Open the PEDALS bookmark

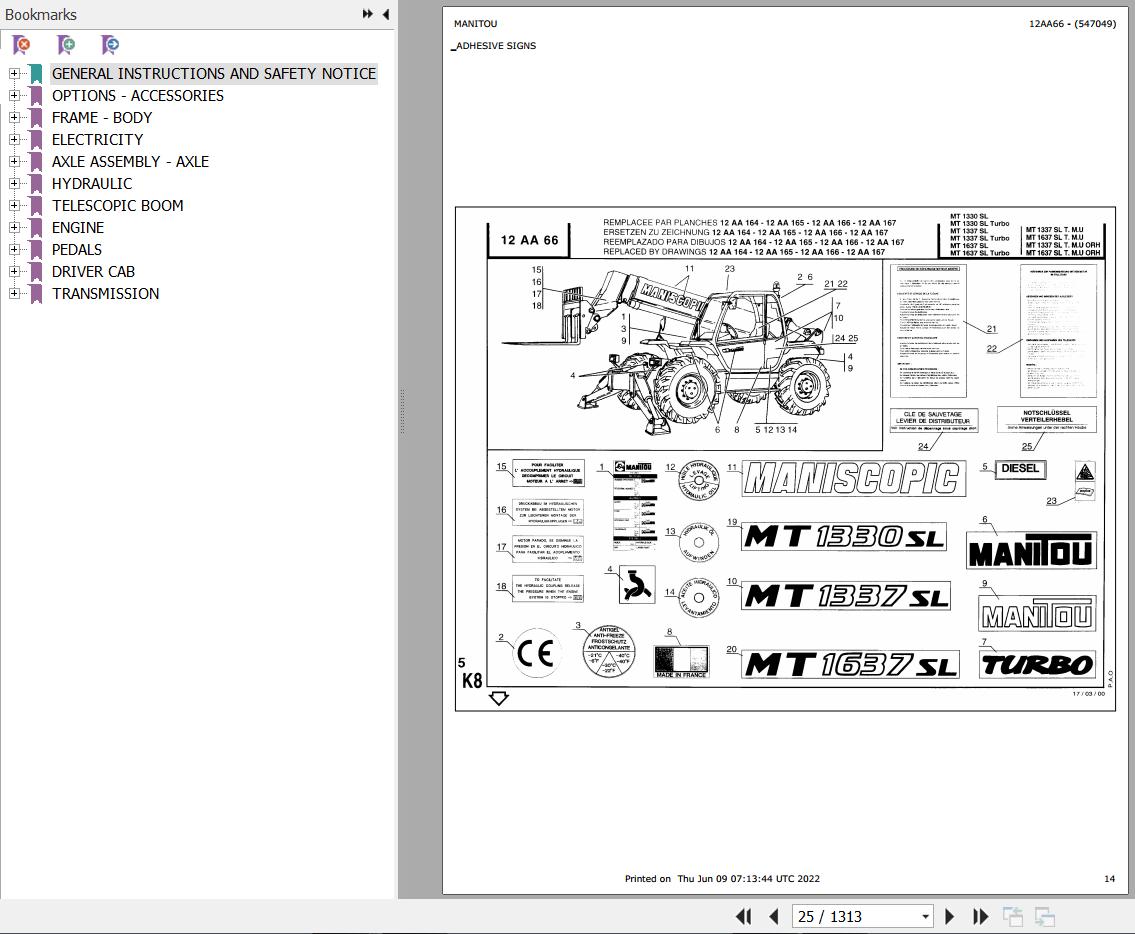77,250
